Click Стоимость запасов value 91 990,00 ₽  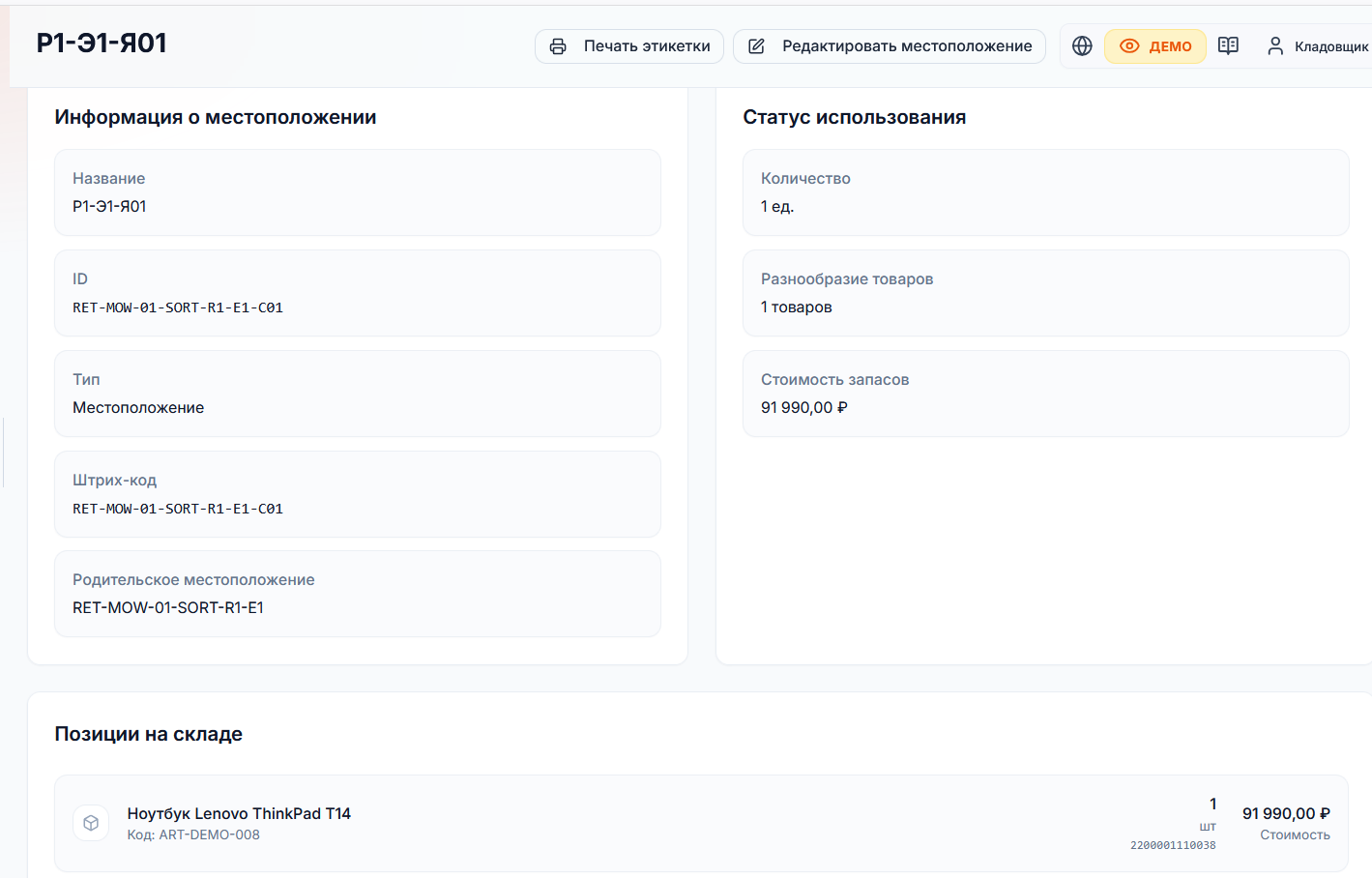click(x=804, y=407)
